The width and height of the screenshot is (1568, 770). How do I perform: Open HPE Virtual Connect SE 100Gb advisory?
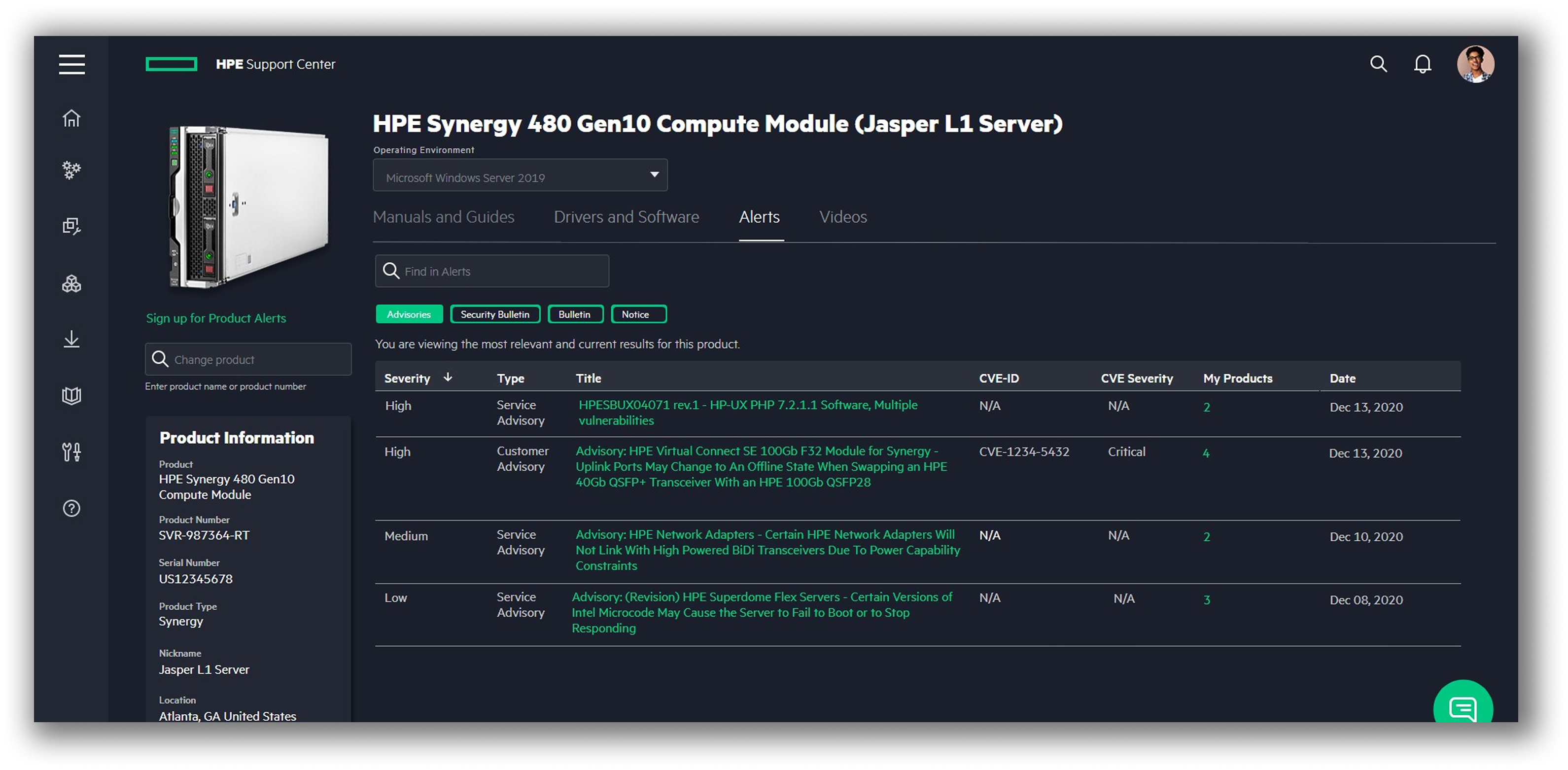761,466
